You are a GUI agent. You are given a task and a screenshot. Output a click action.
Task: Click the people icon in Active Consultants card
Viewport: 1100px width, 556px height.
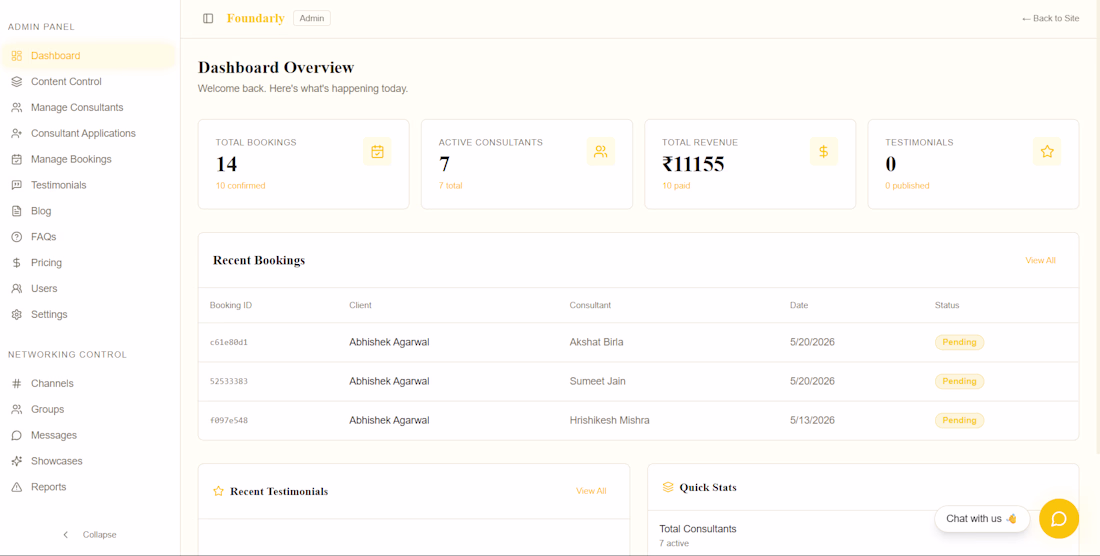601,151
